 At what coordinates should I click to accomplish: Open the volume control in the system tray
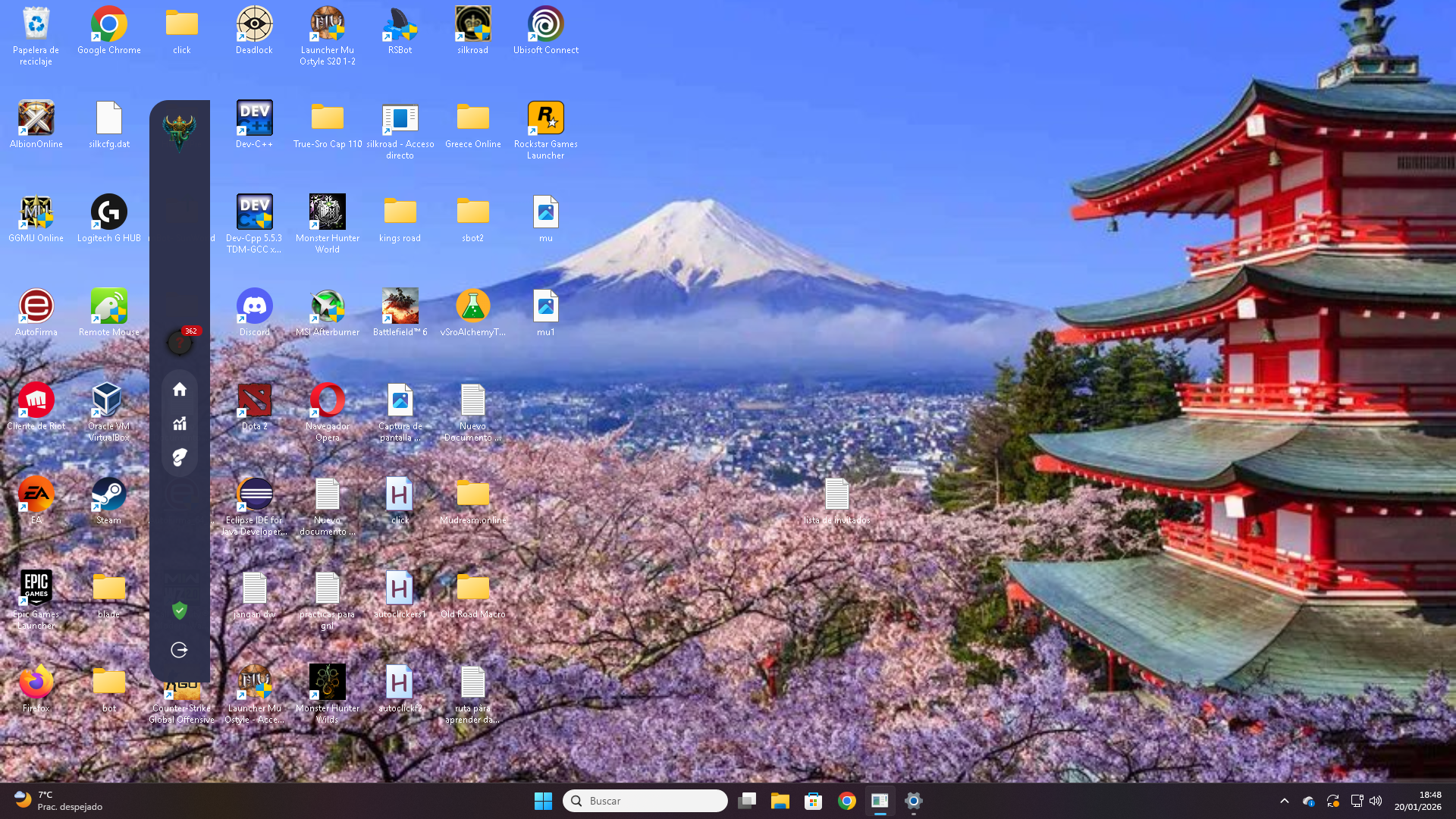pyautogui.click(x=1376, y=801)
